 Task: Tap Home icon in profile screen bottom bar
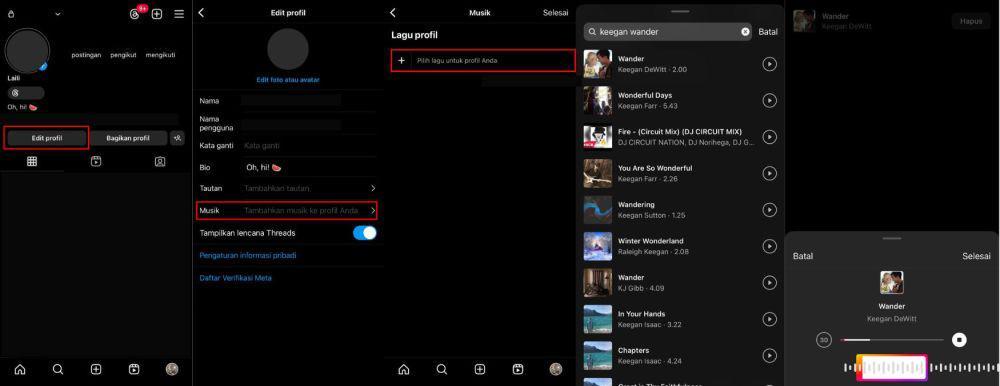pos(20,369)
